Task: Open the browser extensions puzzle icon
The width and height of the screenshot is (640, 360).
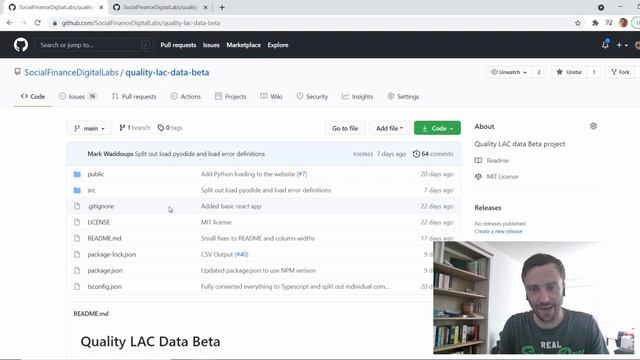Action: (595, 23)
